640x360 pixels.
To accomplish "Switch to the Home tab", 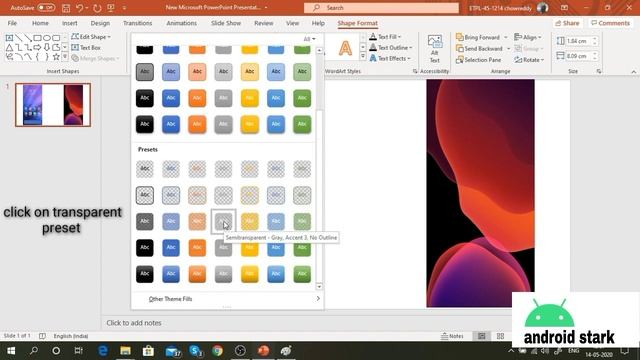I will pyautogui.click(x=40, y=23).
